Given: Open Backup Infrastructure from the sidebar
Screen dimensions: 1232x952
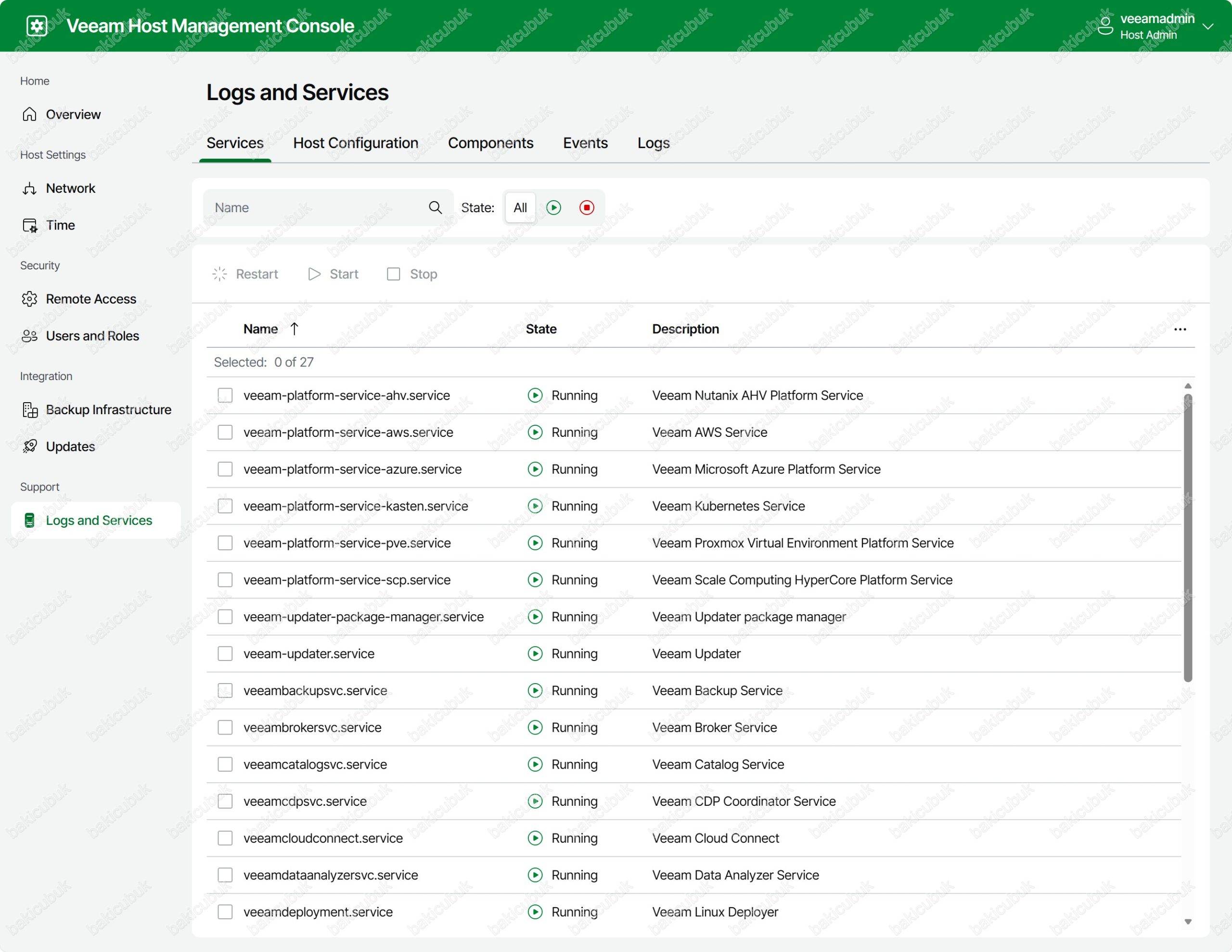Looking at the screenshot, I should point(108,409).
